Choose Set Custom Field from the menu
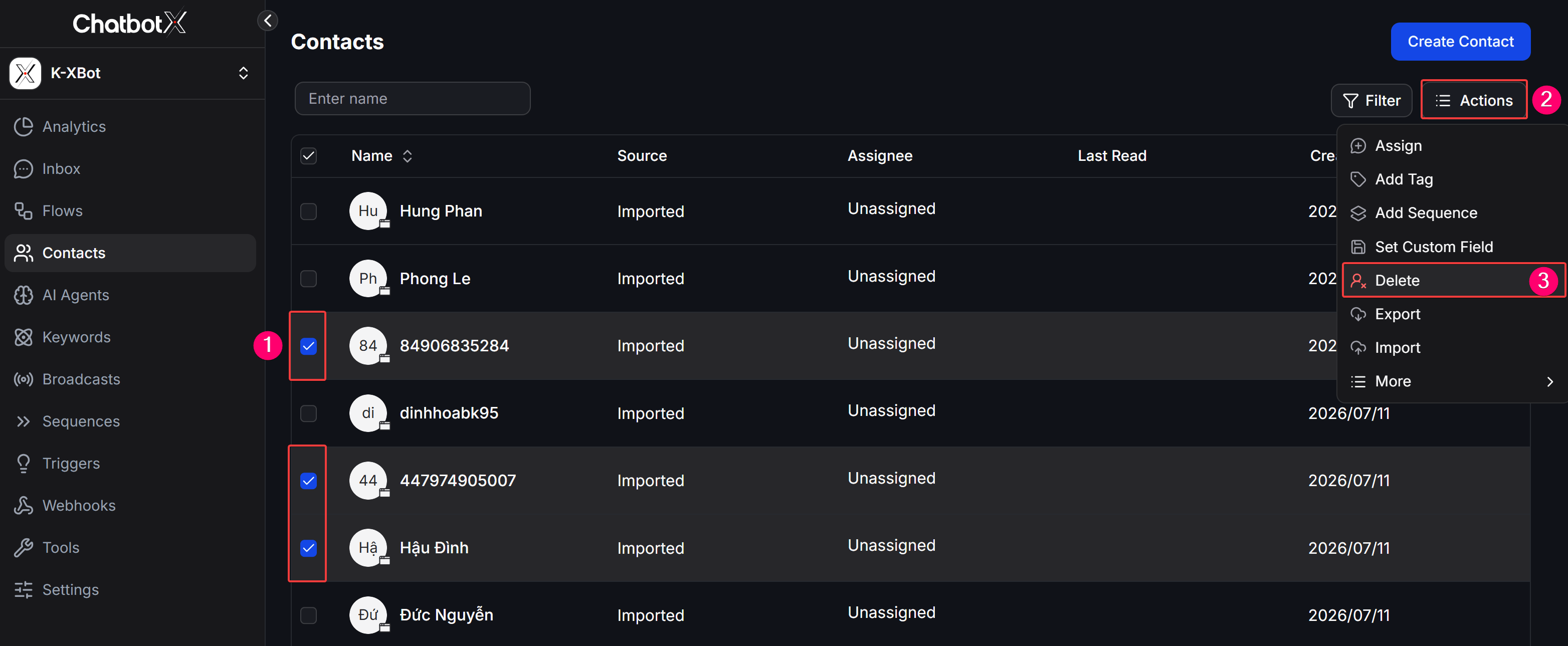The image size is (1568, 646). coord(1451,247)
